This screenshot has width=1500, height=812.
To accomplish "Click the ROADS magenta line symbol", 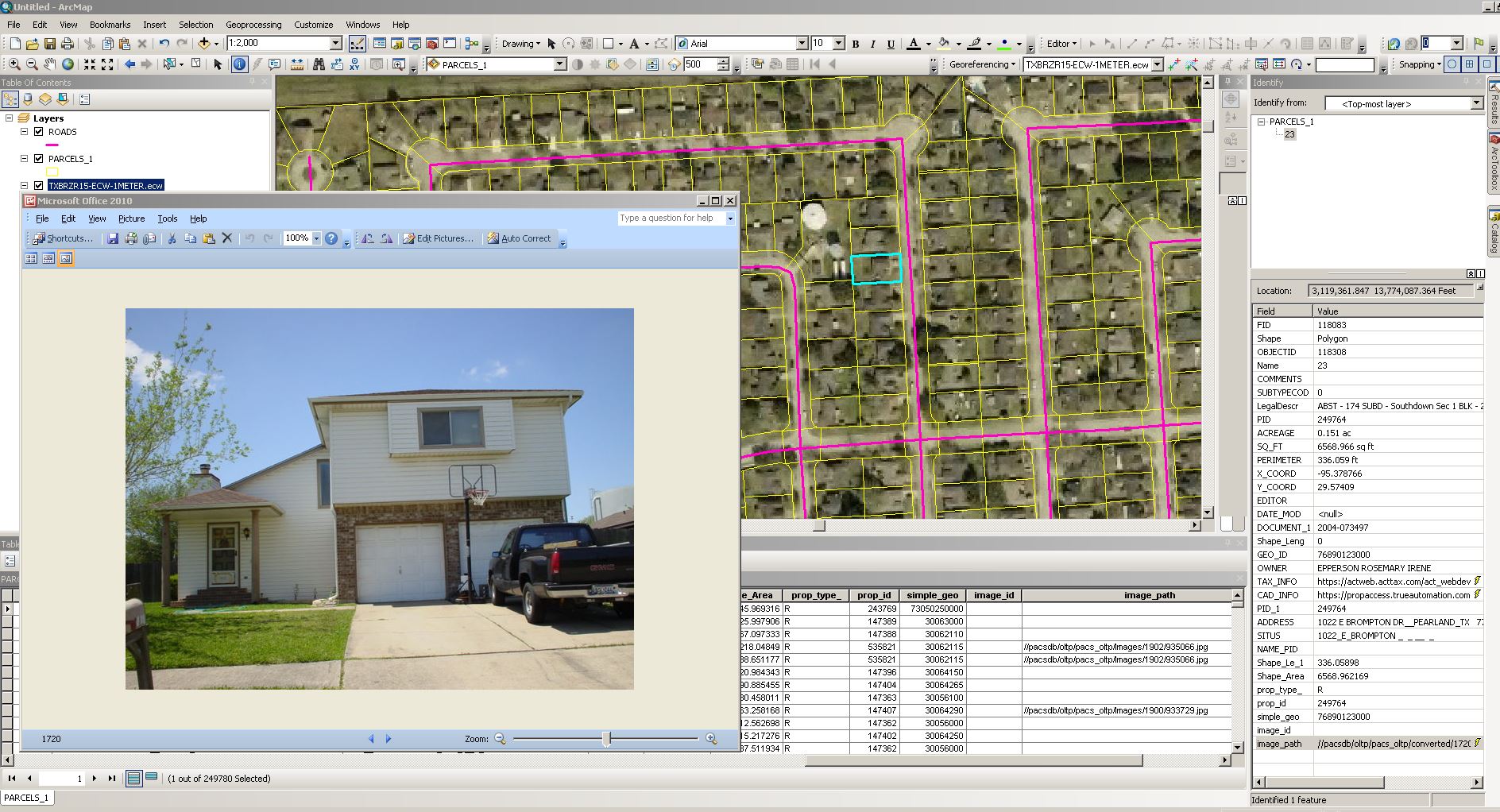I will (52, 145).
